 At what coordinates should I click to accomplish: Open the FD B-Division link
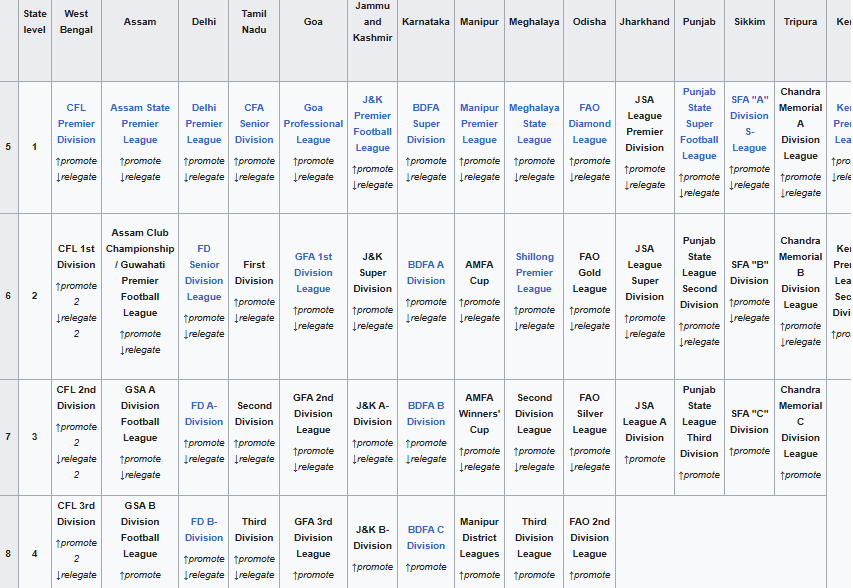coord(204,529)
